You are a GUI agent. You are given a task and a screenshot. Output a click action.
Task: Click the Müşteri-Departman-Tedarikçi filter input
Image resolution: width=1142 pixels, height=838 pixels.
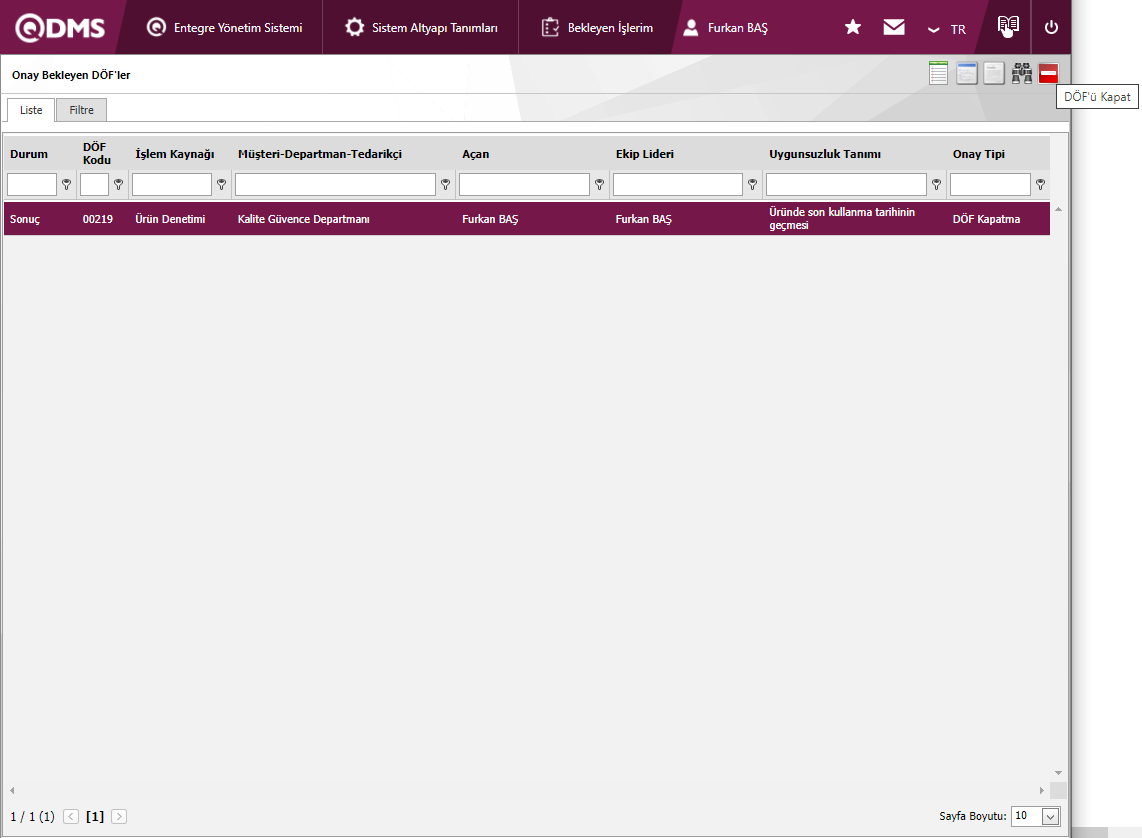(x=335, y=184)
